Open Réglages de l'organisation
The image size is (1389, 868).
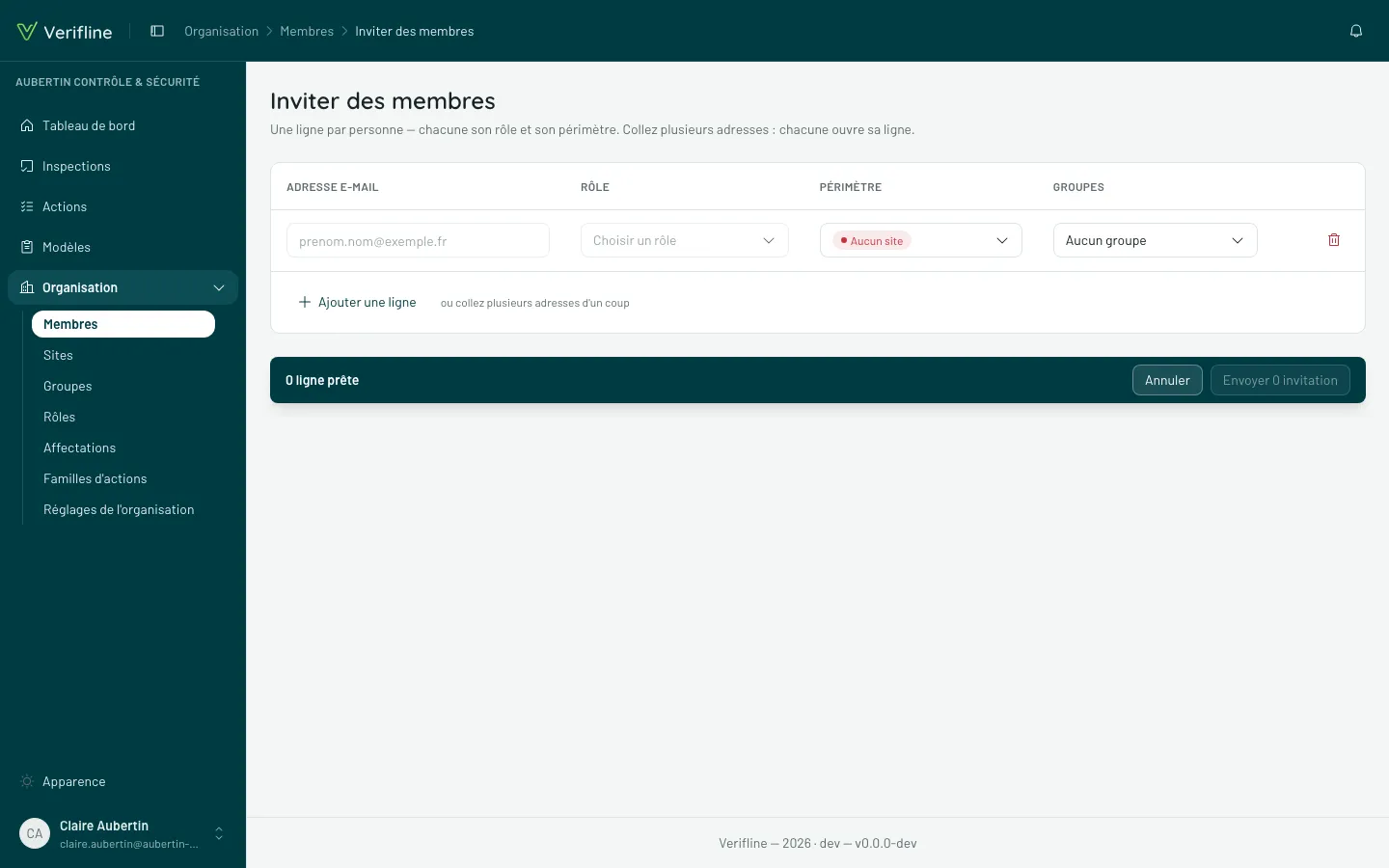coord(123,509)
